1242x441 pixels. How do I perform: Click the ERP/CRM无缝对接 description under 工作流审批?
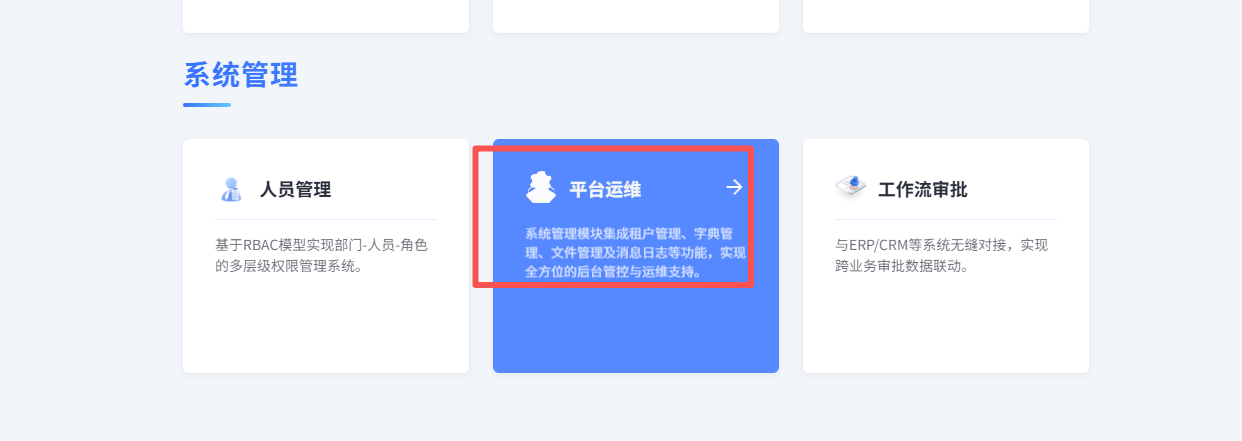point(941,256)
